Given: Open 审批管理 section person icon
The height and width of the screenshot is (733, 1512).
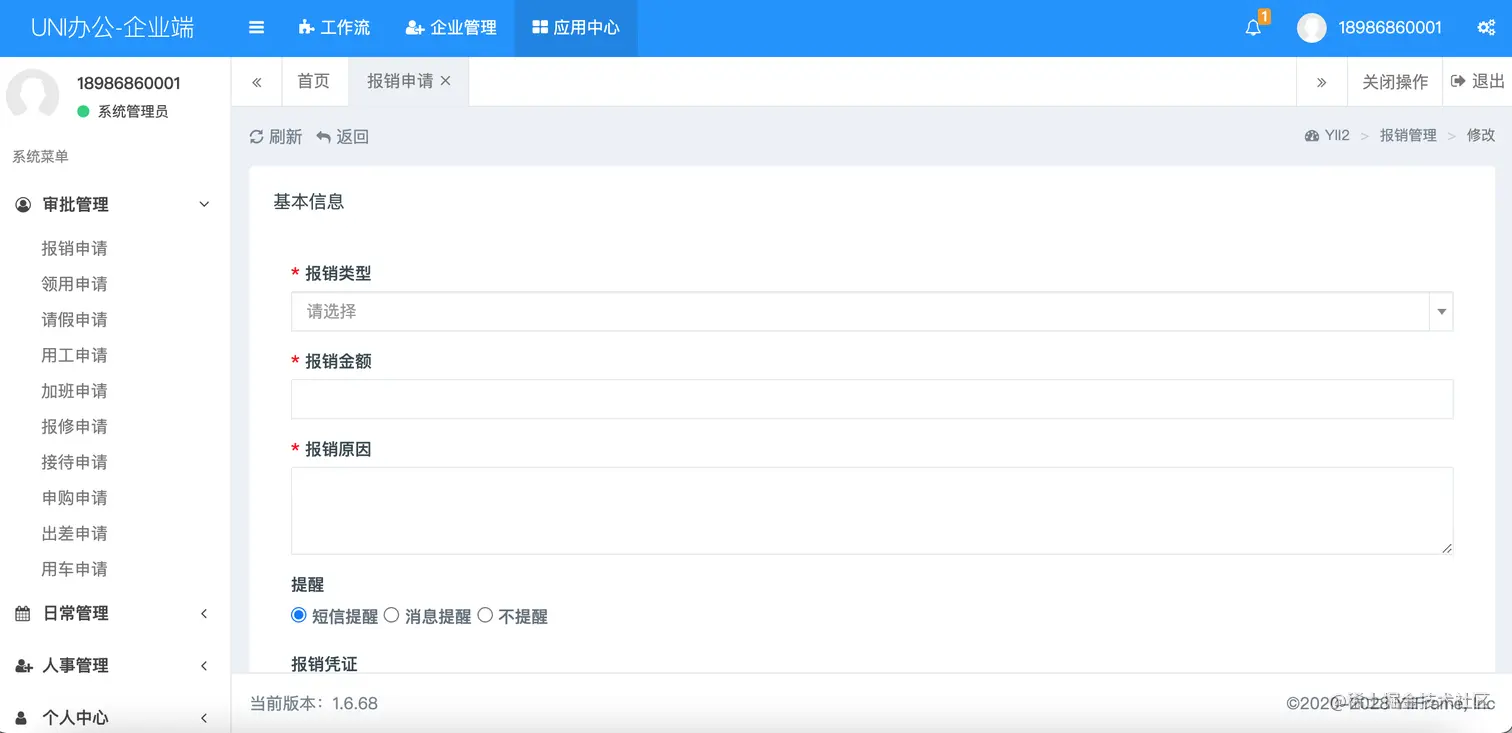Looking at the screenshot, I should 22,204.
